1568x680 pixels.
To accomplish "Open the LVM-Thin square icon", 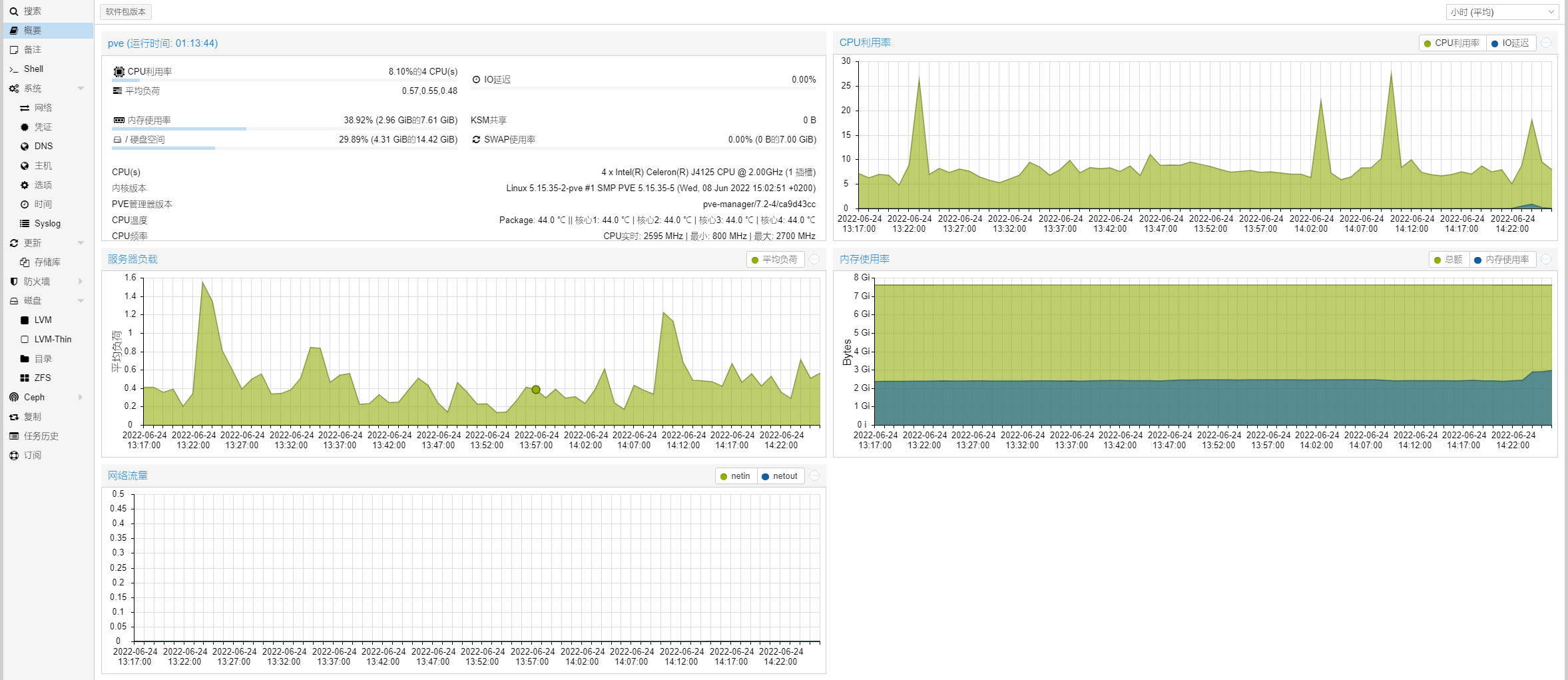I will click(25, 340).
